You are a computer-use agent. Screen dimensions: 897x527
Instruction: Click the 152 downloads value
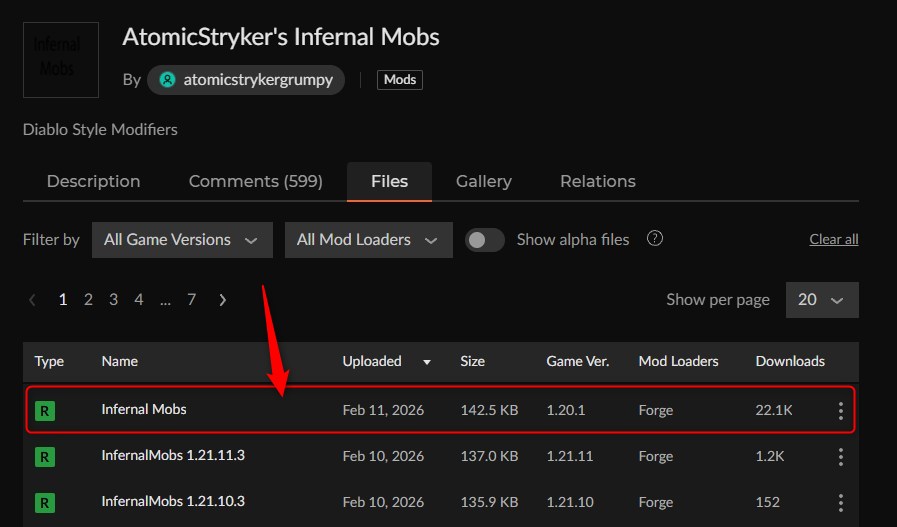click(768, 502)
